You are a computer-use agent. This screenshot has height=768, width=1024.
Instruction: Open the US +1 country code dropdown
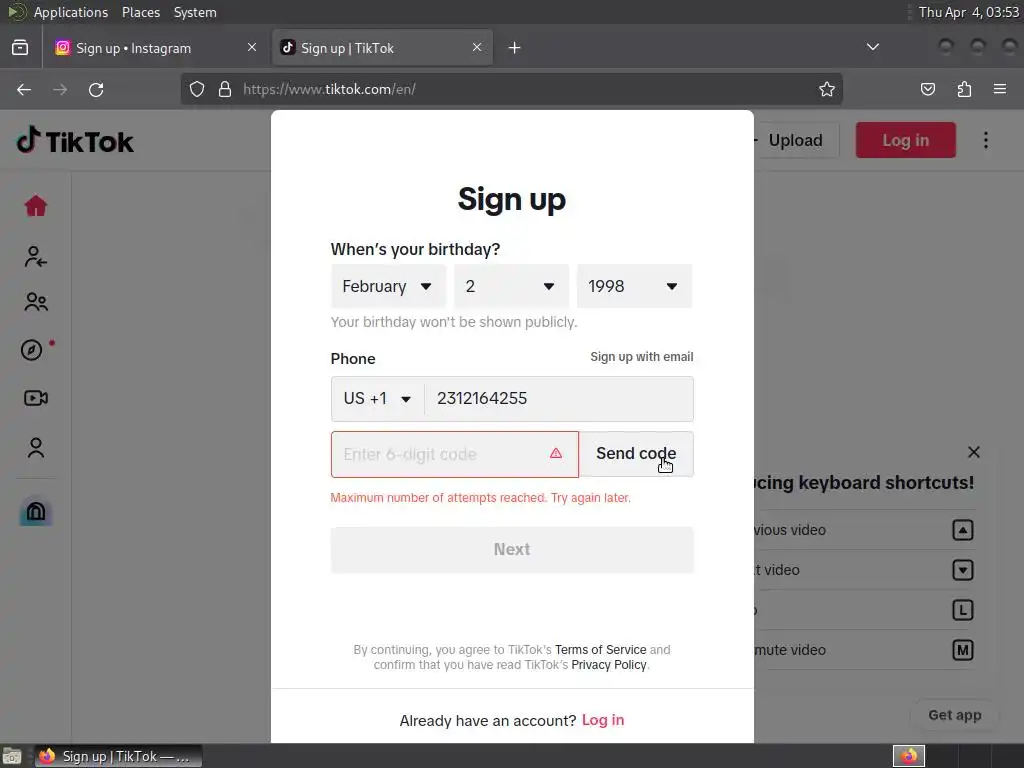pos(377,398)
